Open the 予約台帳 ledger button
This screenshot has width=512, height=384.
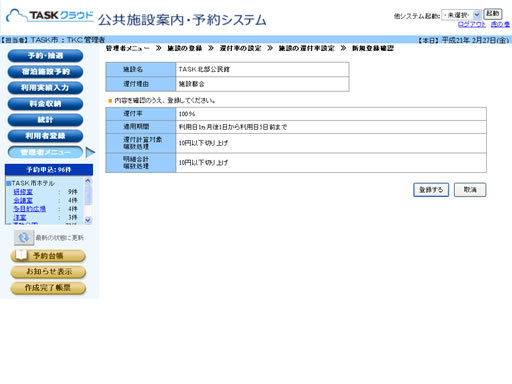pyautogui.click(x=48, y=256)
